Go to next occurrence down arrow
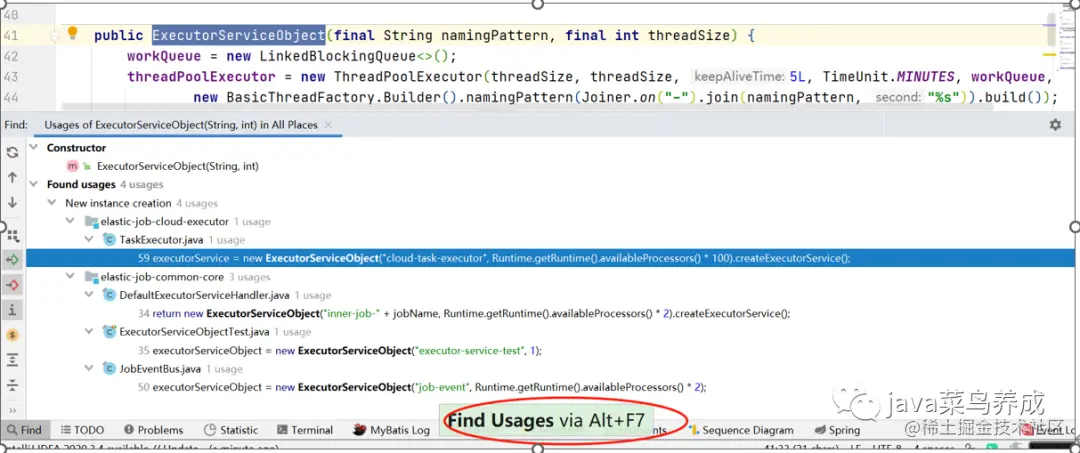 12,202
